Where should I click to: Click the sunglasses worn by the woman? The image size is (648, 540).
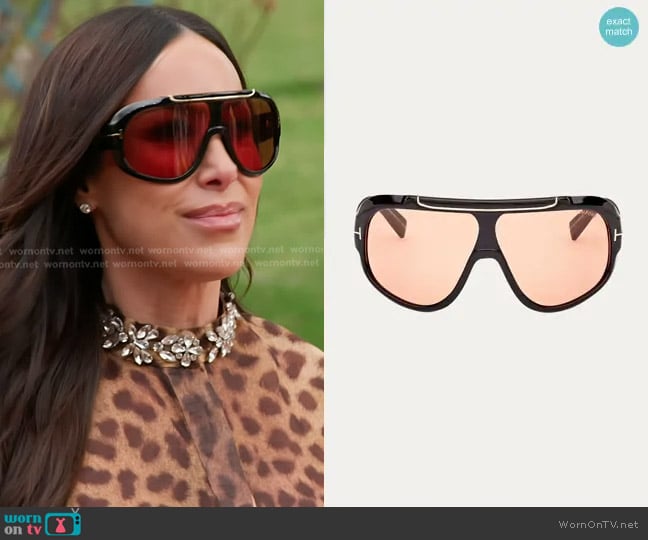[190, 135]
